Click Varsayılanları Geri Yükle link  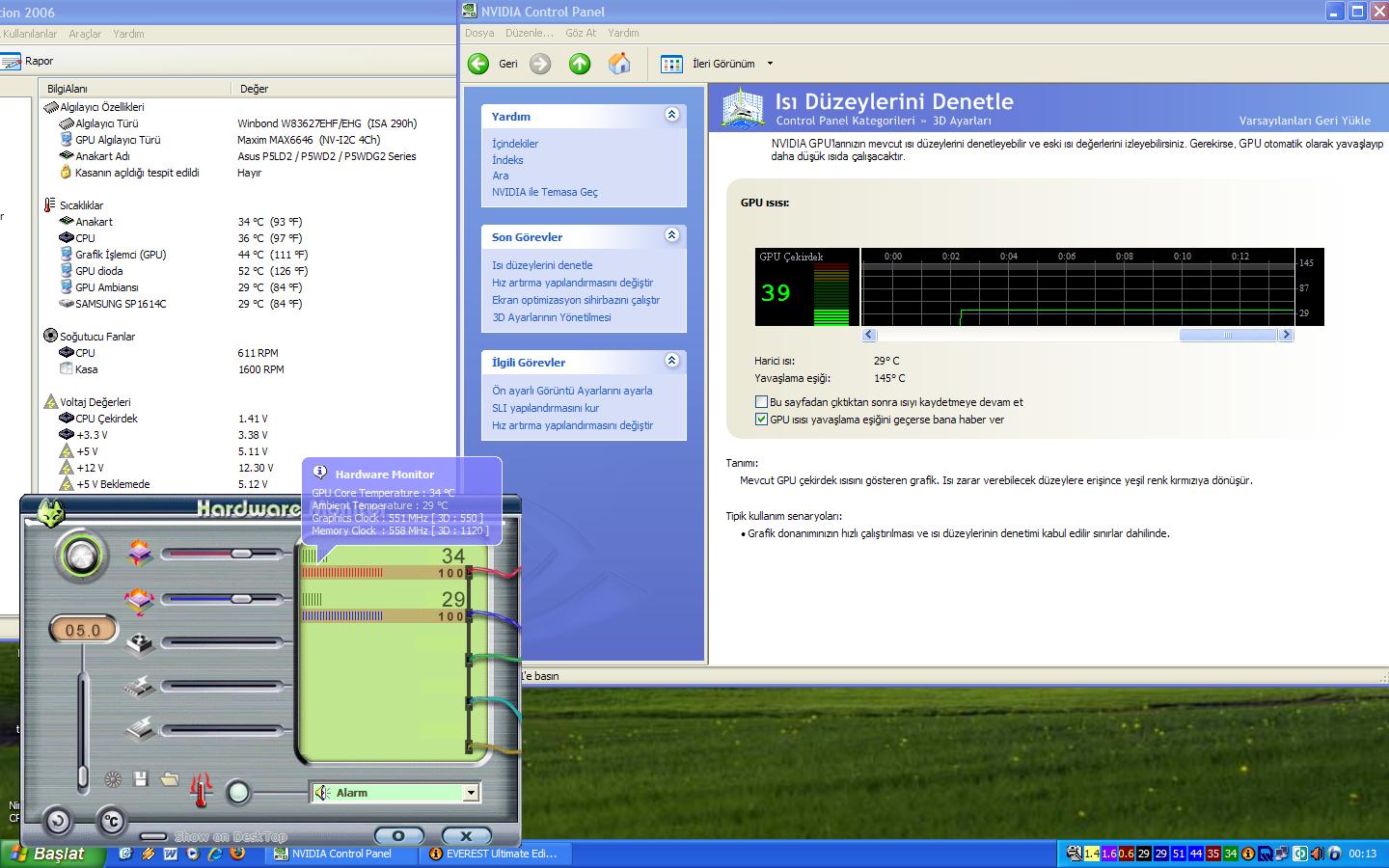(x=1304, y=121)
